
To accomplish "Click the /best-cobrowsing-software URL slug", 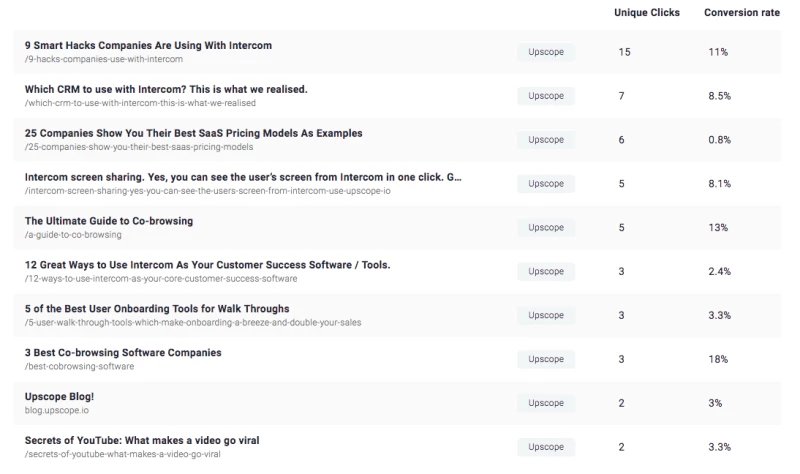I will [79, 366].
